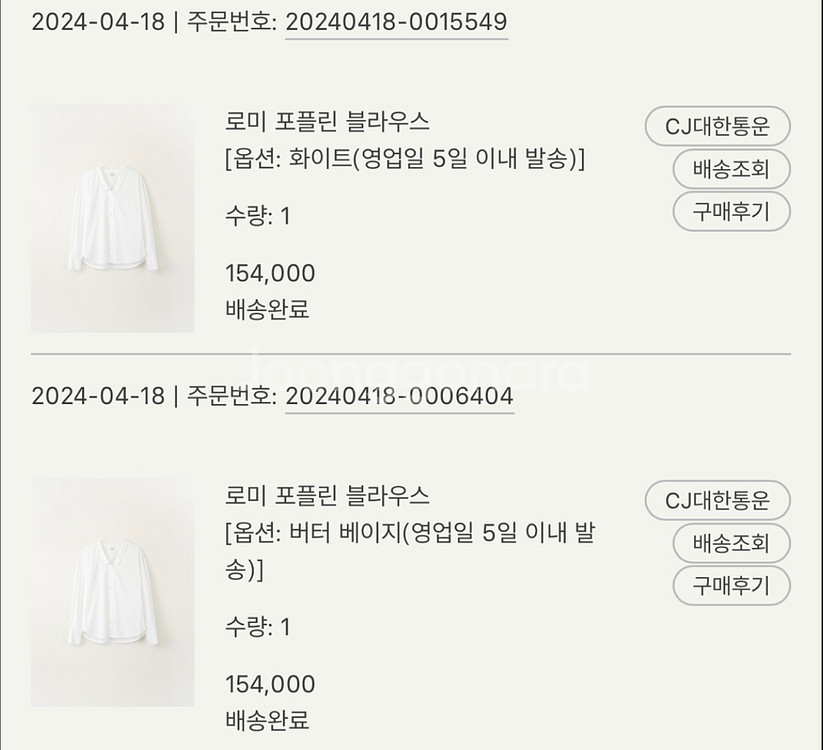
Task: Open 로미 포플린 블라우스 in the 버터 베이지 order
Action: (328, 496)
